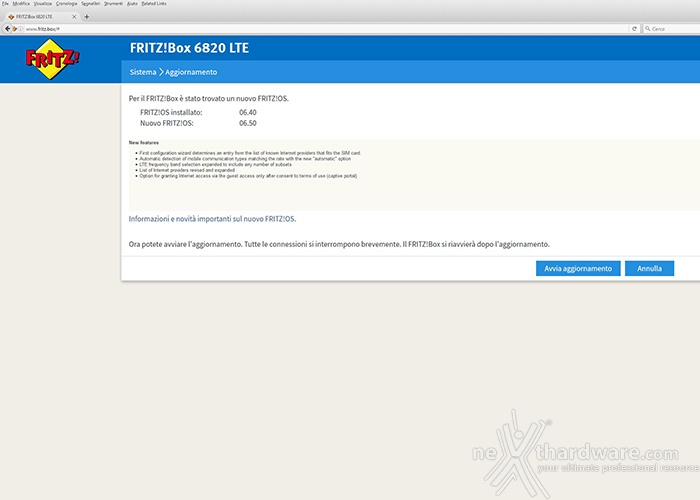Click the 'First configuration wizard' bullet line

(250, 153)
